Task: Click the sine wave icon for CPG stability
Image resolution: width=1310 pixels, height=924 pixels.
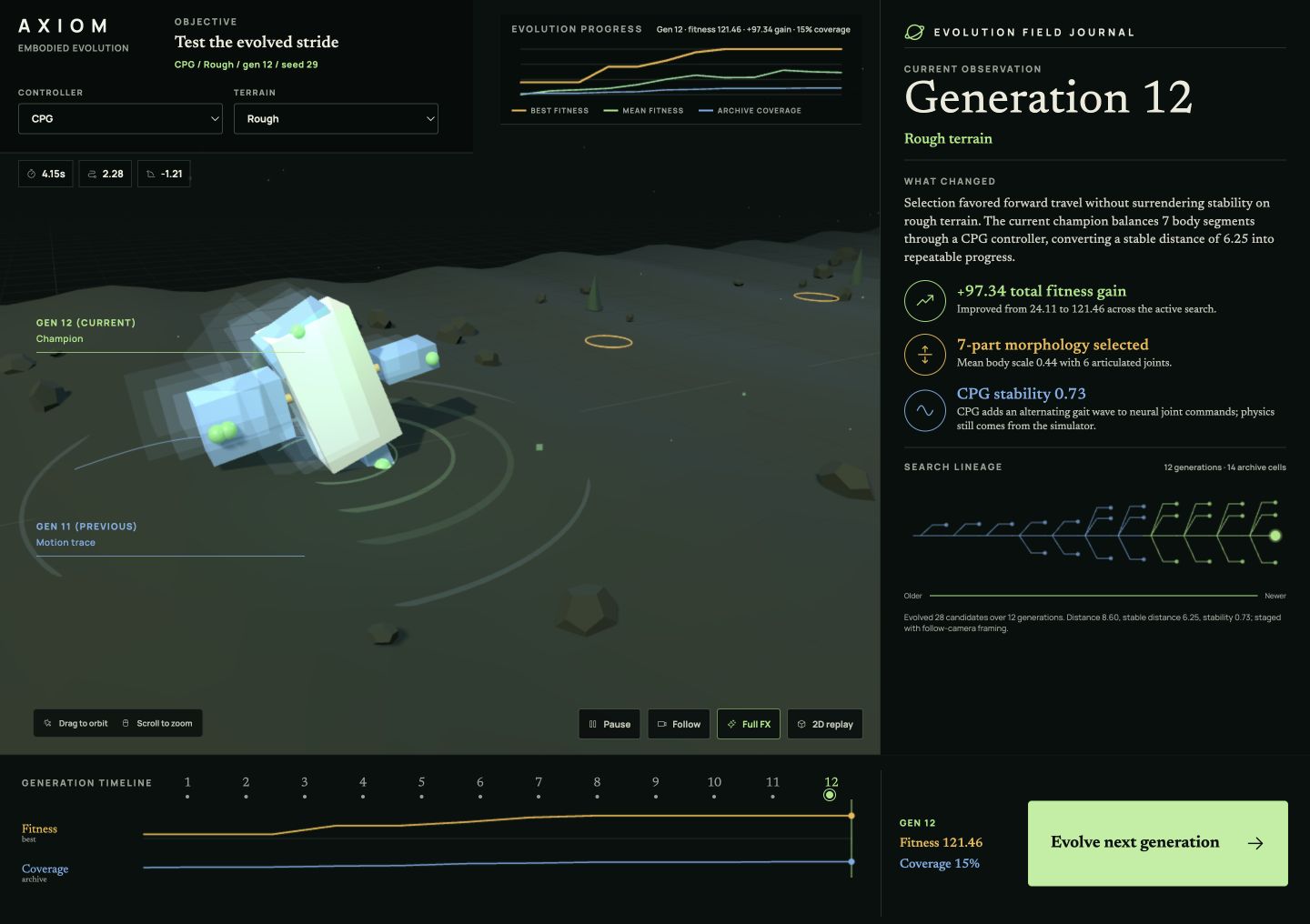Action: click(x=925, y=410)
